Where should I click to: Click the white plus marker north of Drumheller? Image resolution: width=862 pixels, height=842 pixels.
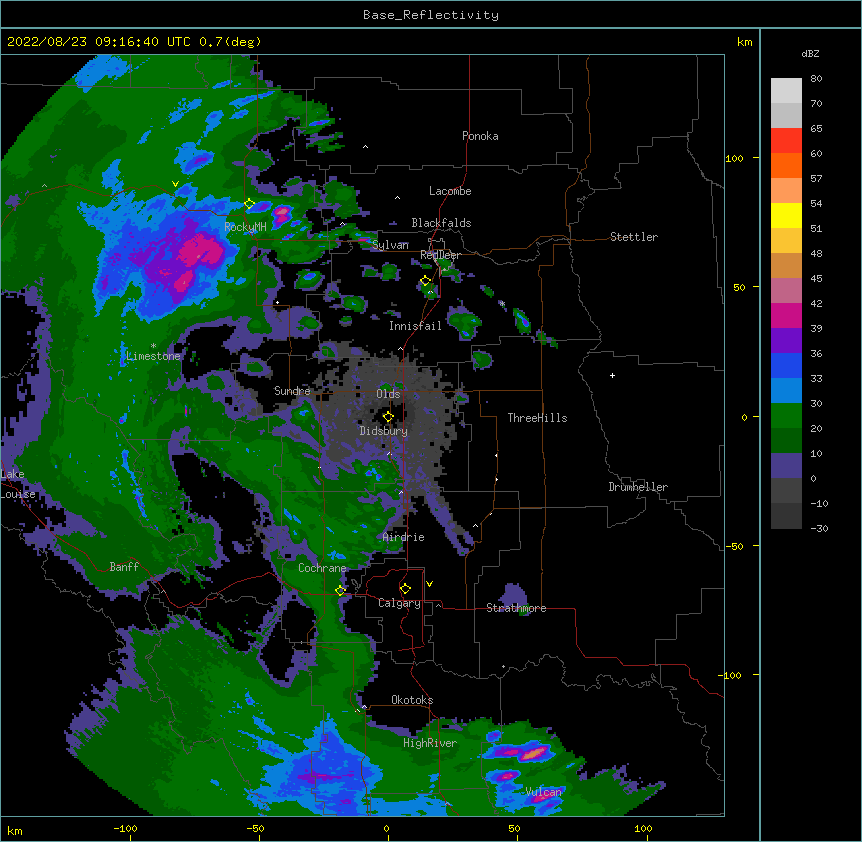coord(612,375)
